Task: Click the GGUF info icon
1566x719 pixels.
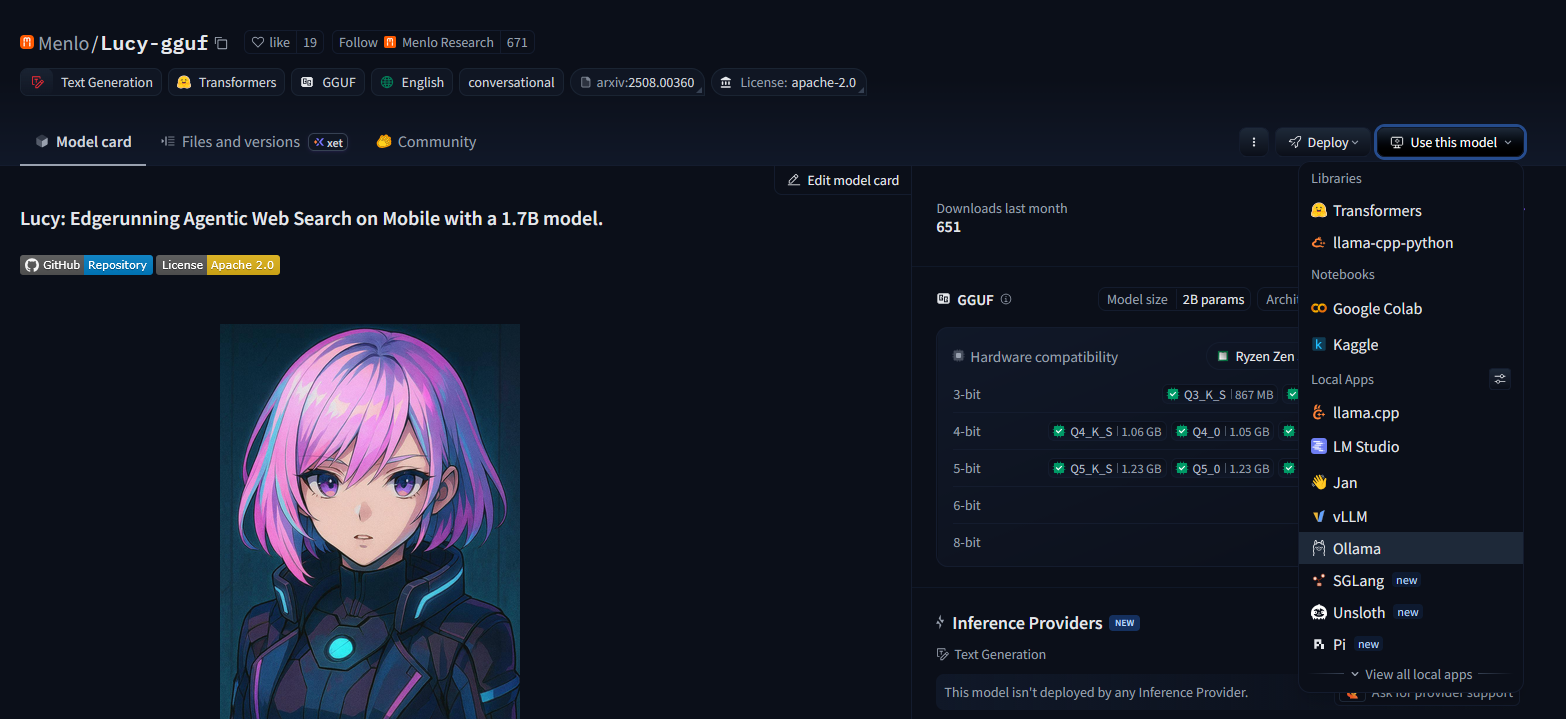Action: [1006, 299]
